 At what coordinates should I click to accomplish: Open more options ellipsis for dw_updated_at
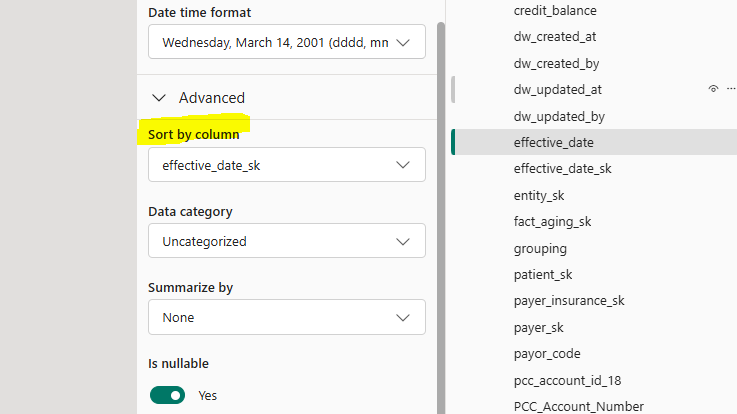(731, 89)
